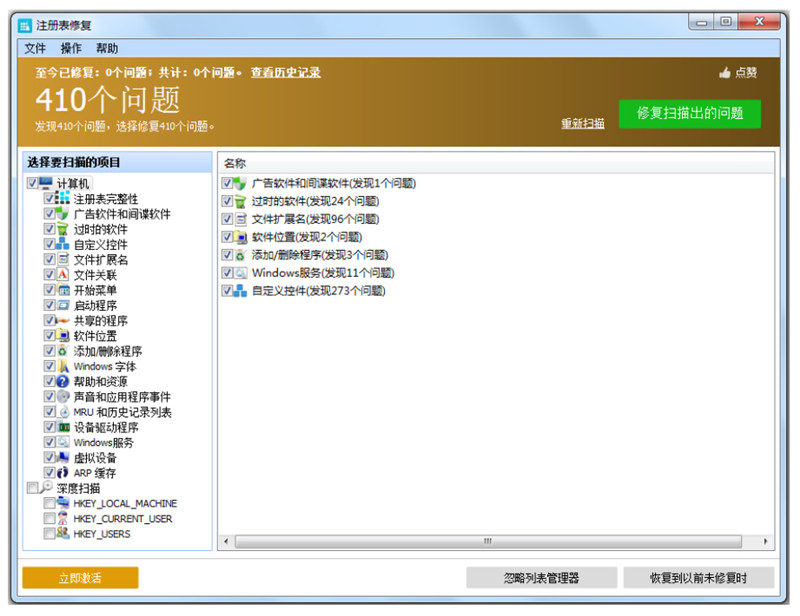Open the 操作 menu
The image size is (800, 616).
[70, 47]
